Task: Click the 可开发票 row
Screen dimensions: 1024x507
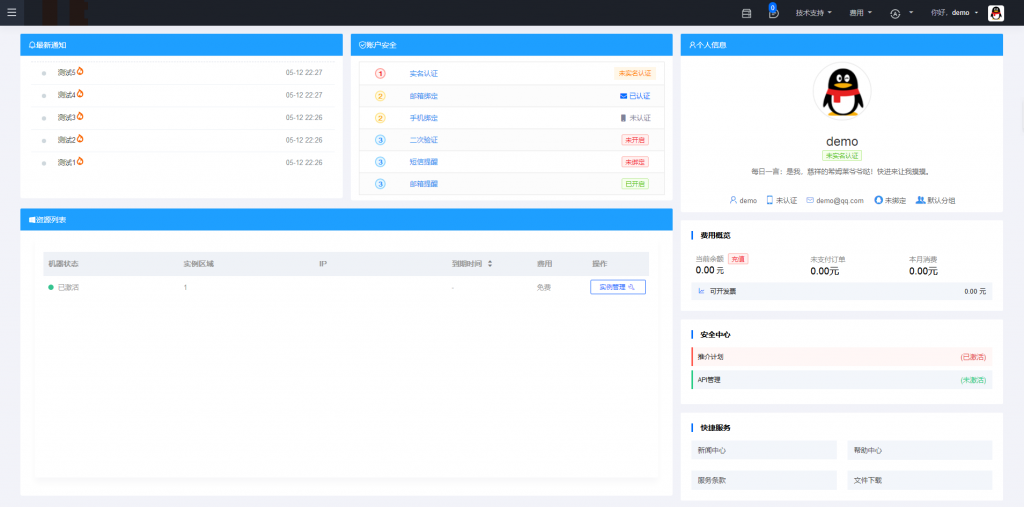Action: coord(842,291)
